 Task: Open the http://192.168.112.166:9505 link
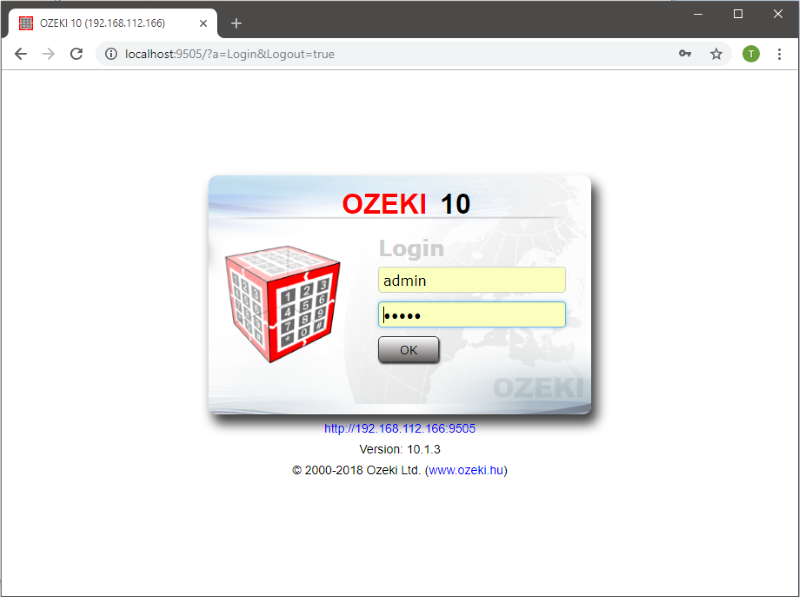pyautogui.click(x=399, y=428)
